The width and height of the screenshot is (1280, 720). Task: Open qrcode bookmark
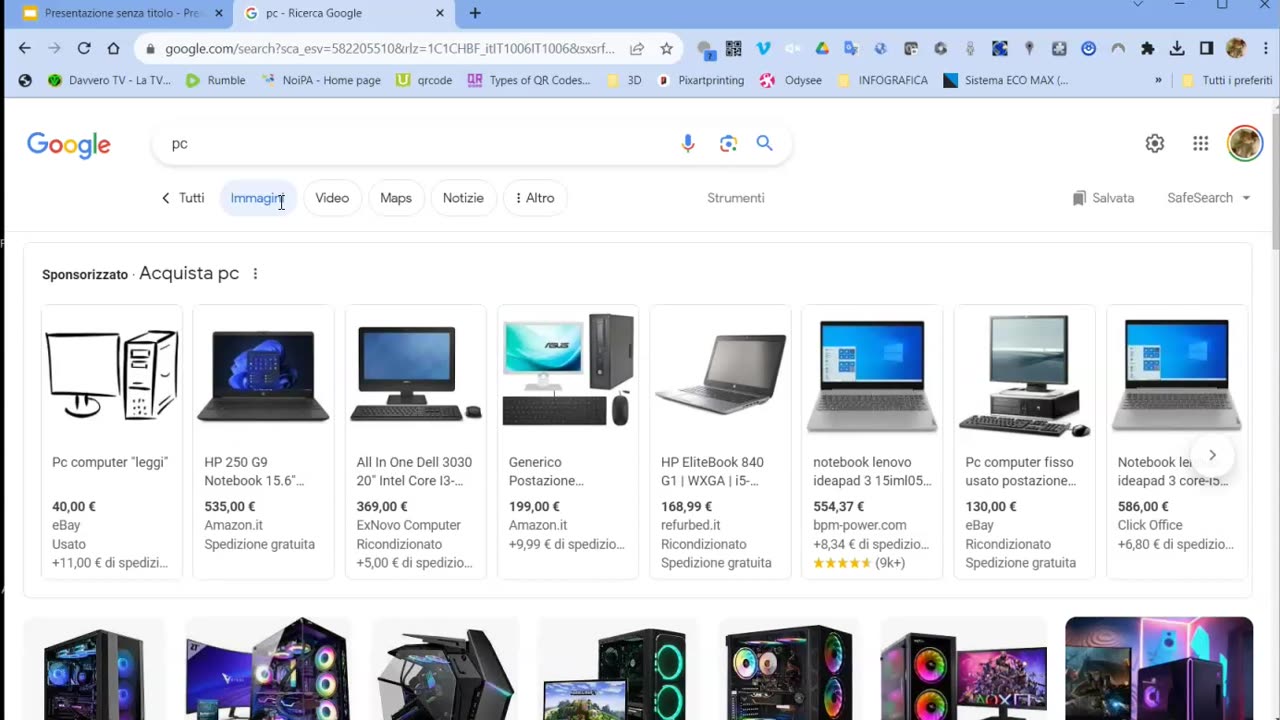pos(424,80)
